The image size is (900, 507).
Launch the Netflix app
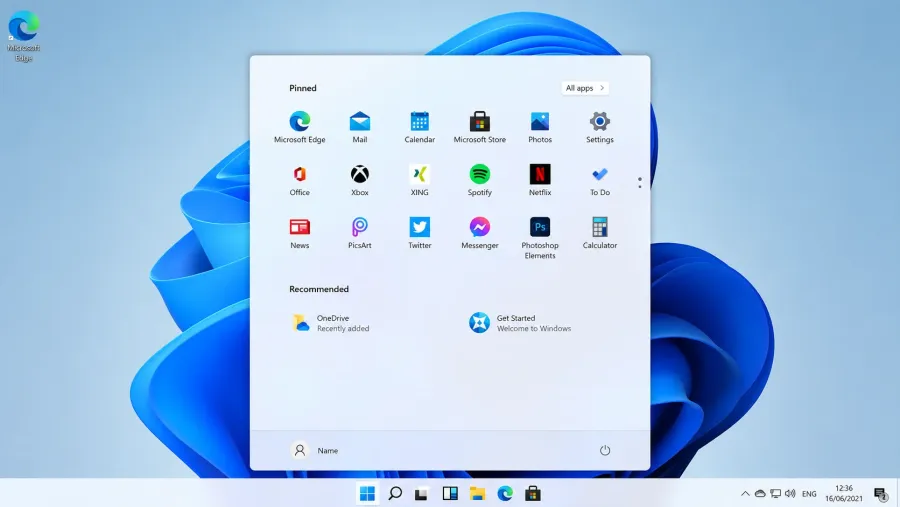point(540,180)
